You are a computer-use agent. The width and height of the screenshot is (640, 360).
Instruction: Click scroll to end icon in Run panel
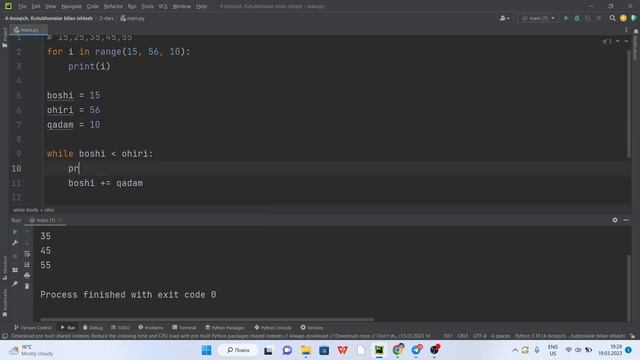coord(27,264)
